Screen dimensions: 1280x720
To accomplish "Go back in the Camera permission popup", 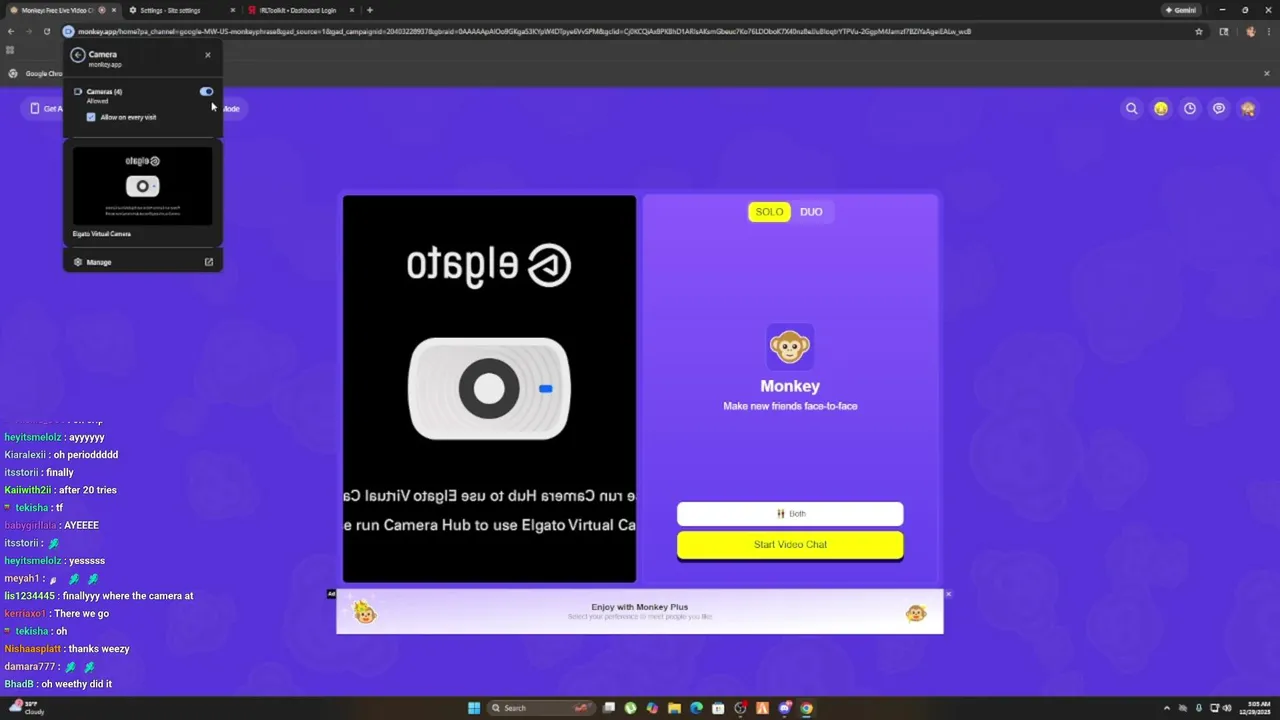I will pyautogui.click(x=78, y=55).
